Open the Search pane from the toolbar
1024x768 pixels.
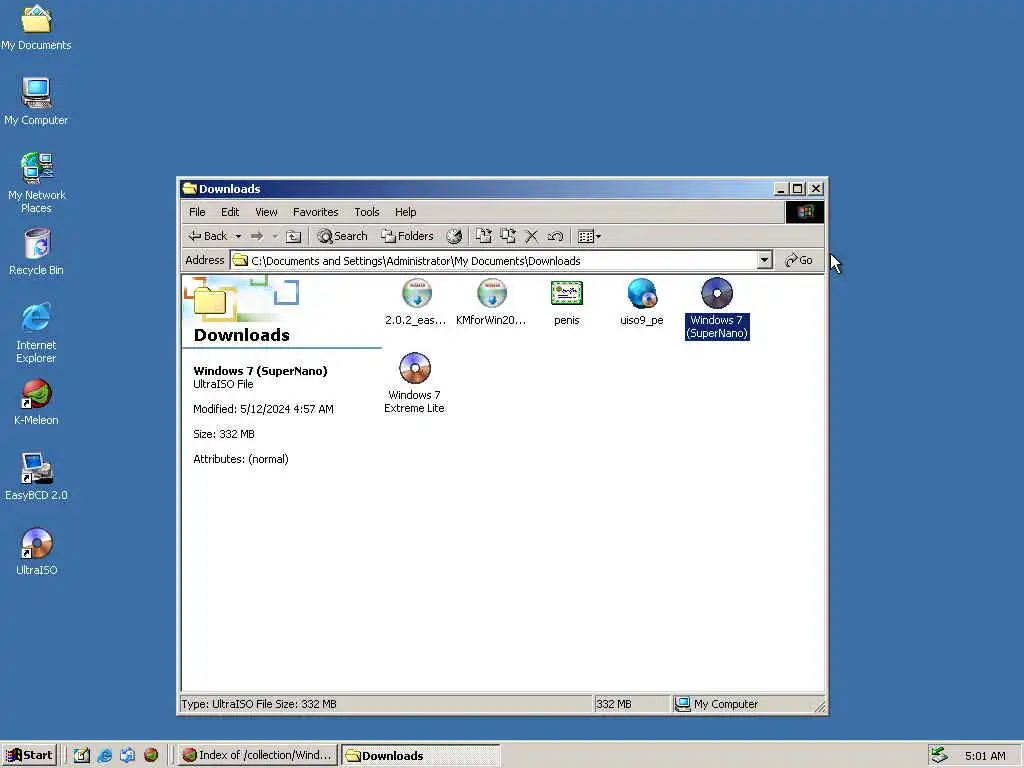tap(342, 236)
